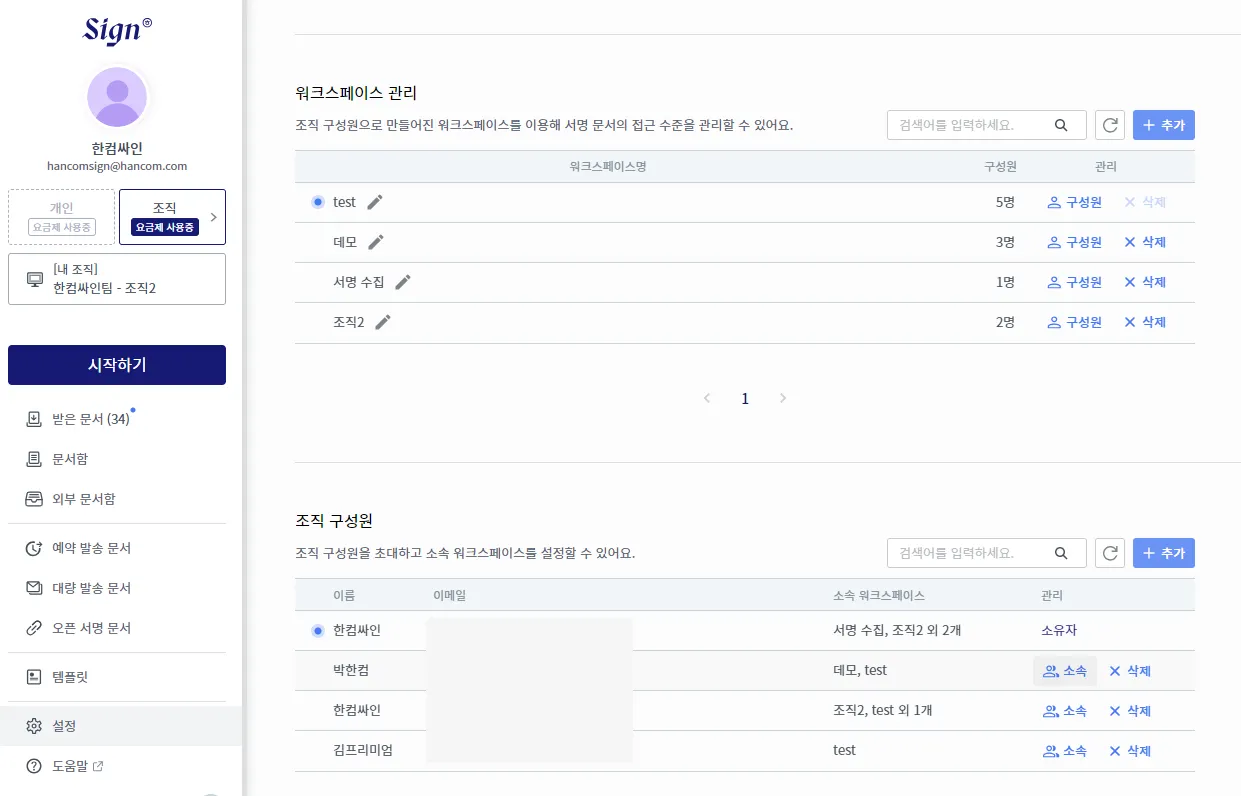Refresh the organization members list
Viewport: 1241px width, 796px height.
[1109, 553]
